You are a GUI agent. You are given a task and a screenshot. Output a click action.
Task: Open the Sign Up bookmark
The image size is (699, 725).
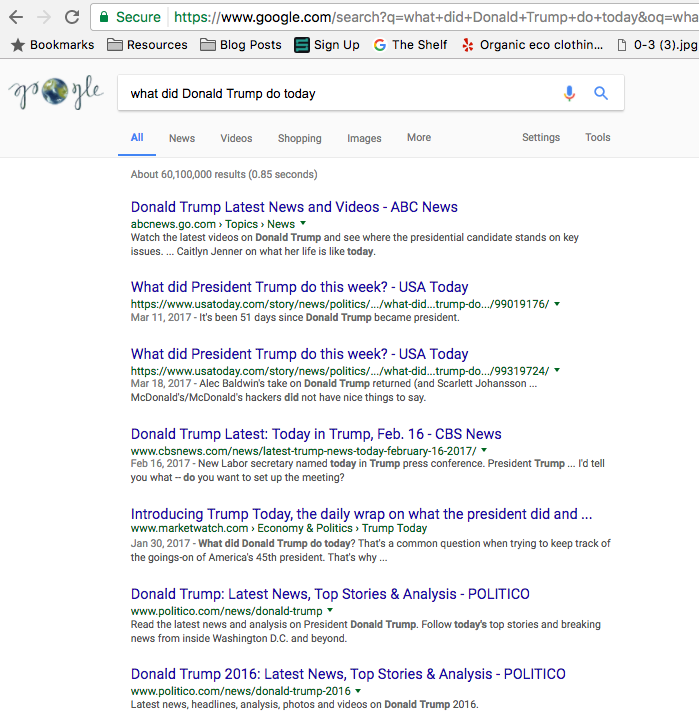(327, 45)
